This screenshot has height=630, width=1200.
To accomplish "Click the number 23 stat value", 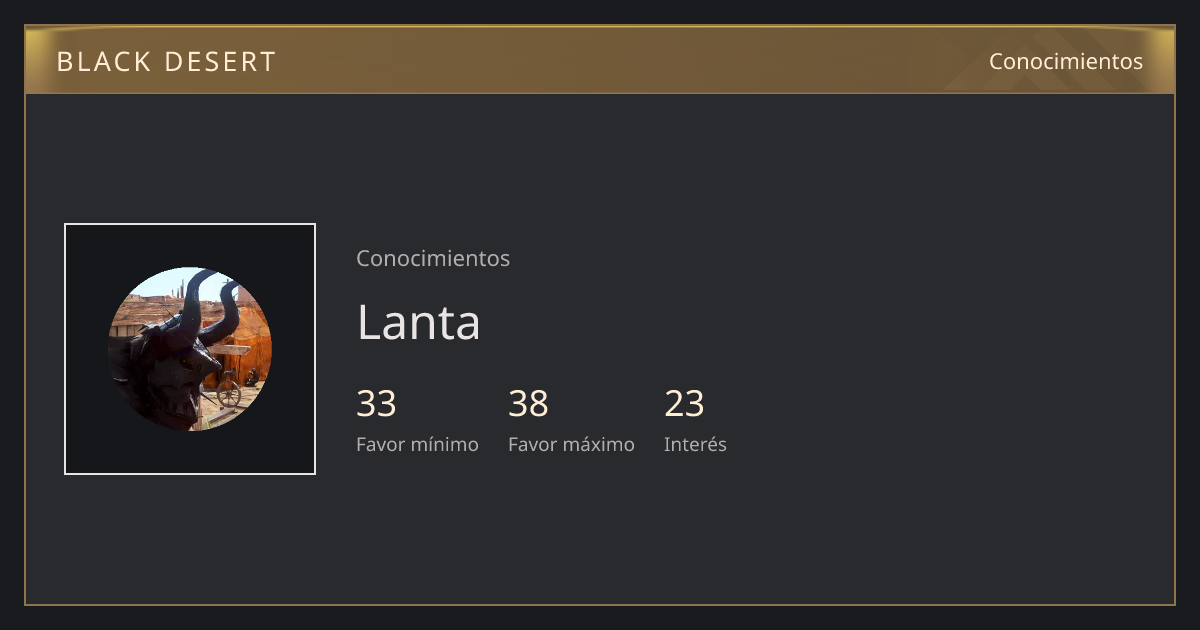I will (684, 404).
